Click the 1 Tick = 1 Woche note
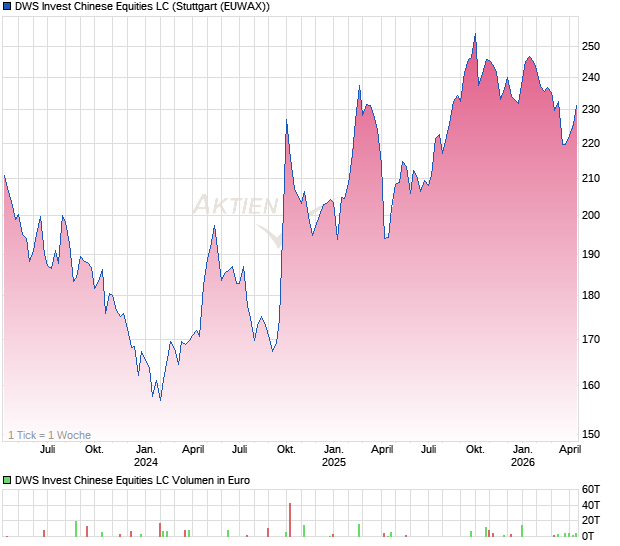This screenshot has height=546, width=620. tap(49, 435)
